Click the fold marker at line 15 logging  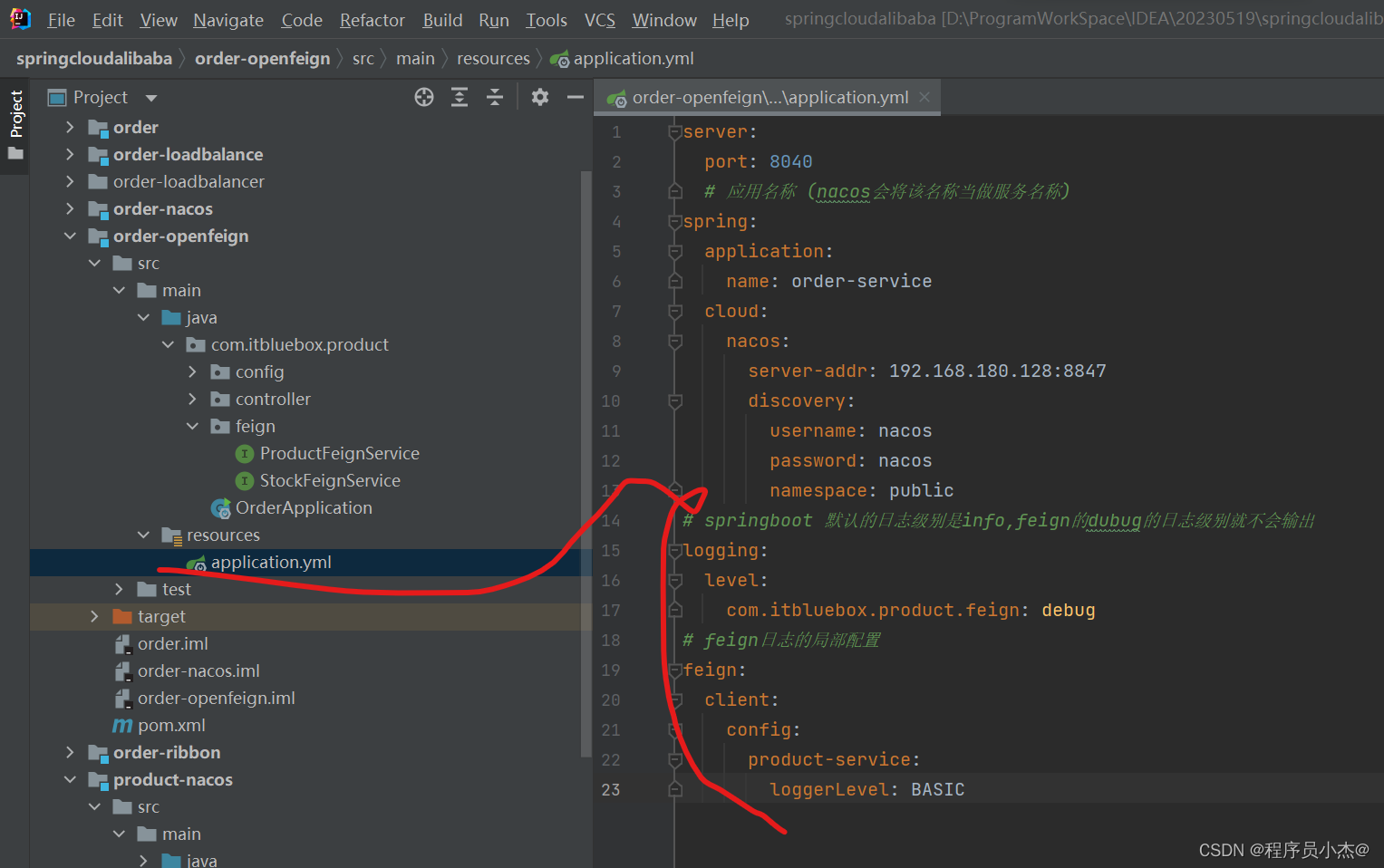[x=674, y=550]
